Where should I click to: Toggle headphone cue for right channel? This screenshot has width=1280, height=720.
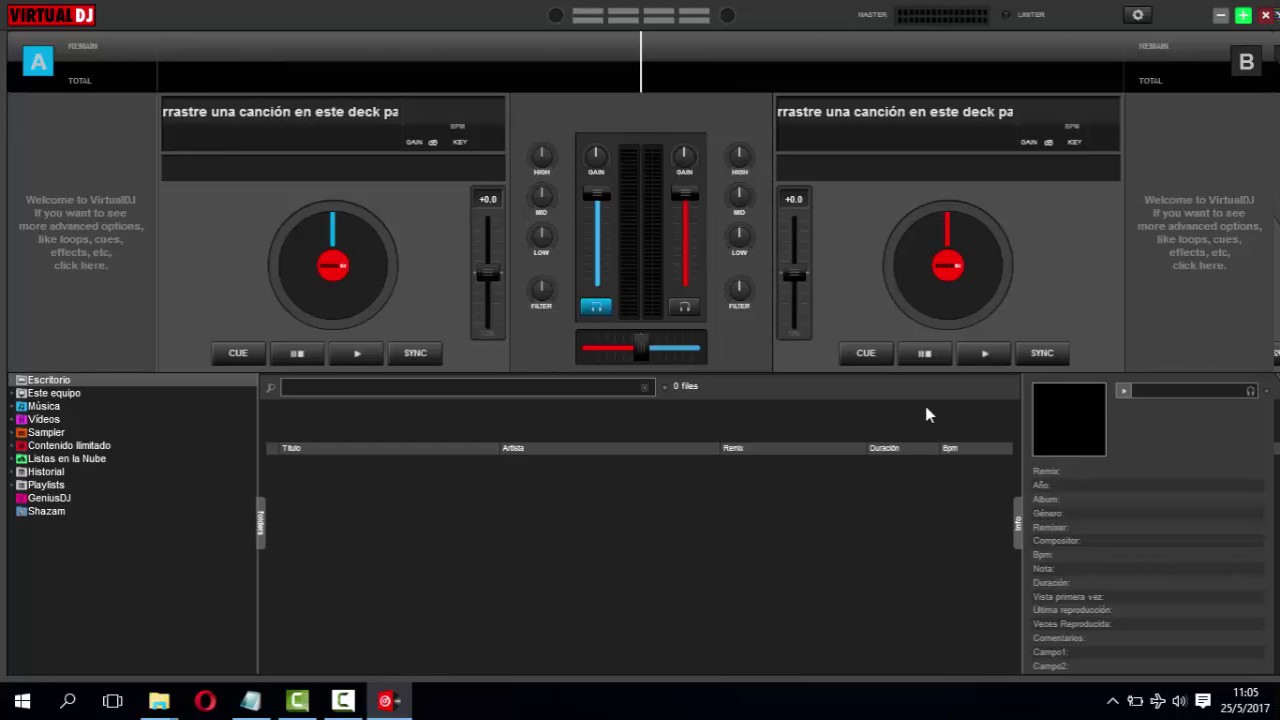684,307
